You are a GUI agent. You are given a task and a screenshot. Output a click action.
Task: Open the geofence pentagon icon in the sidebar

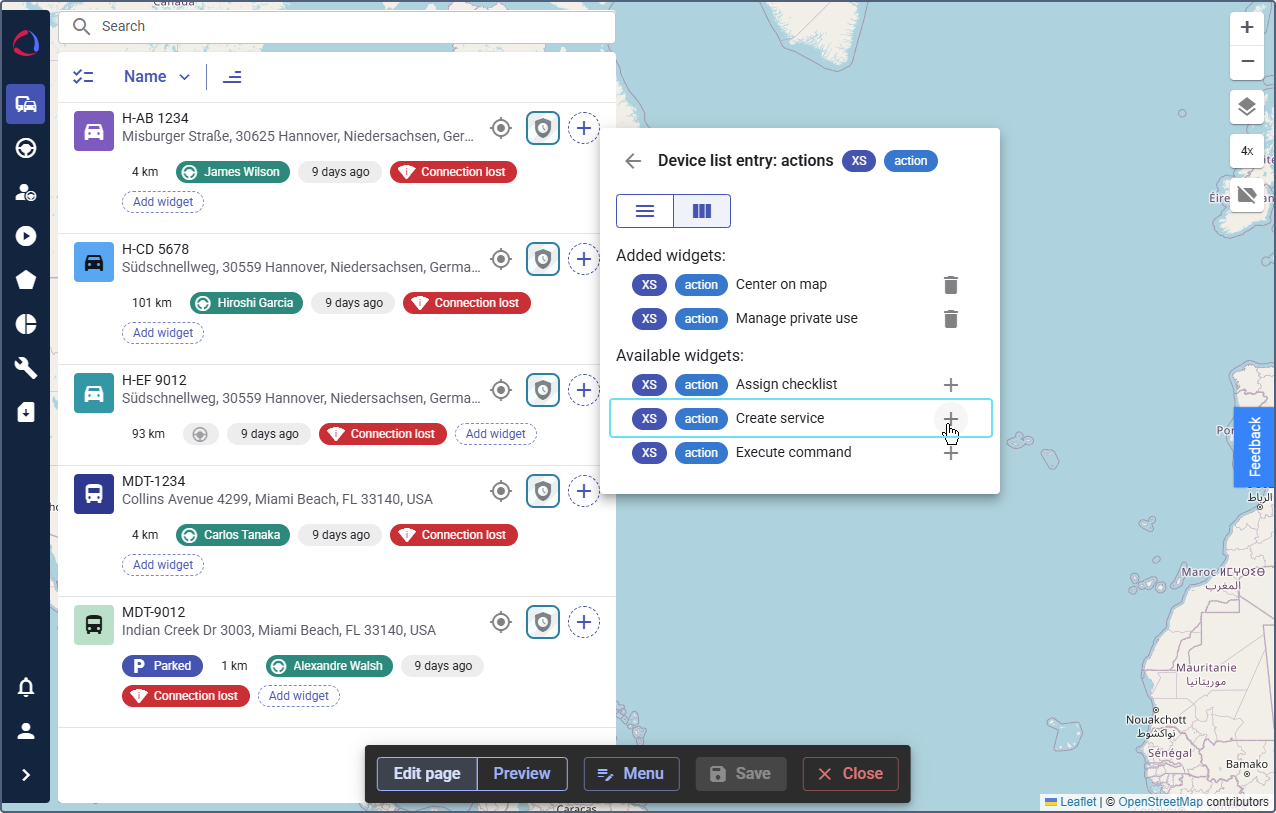26,280
